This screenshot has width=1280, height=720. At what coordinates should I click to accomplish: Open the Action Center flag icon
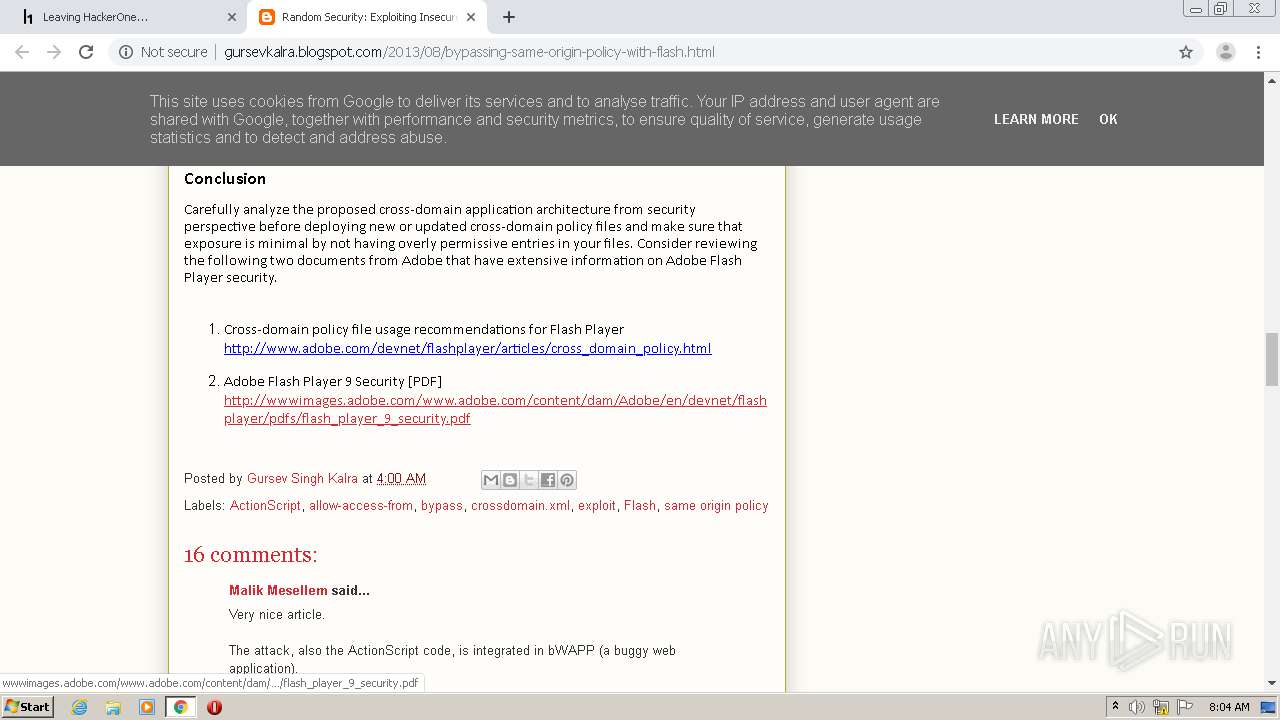(1185, 707)
